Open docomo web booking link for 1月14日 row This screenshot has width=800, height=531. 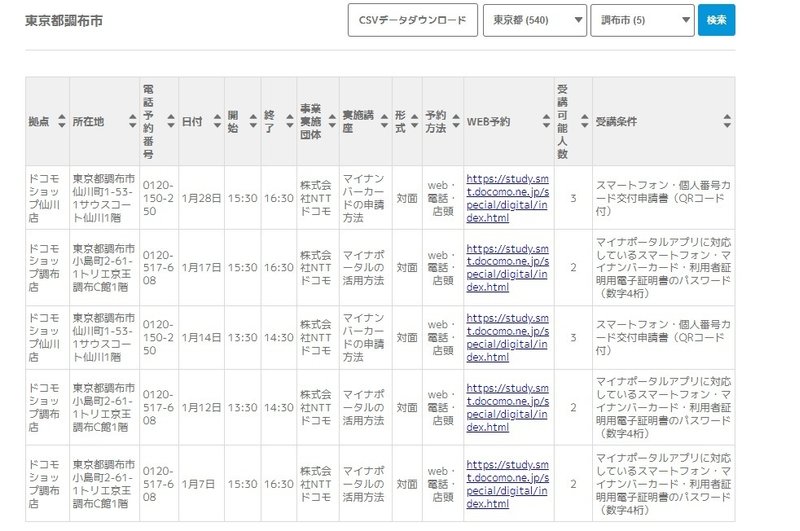click(508, 338)
